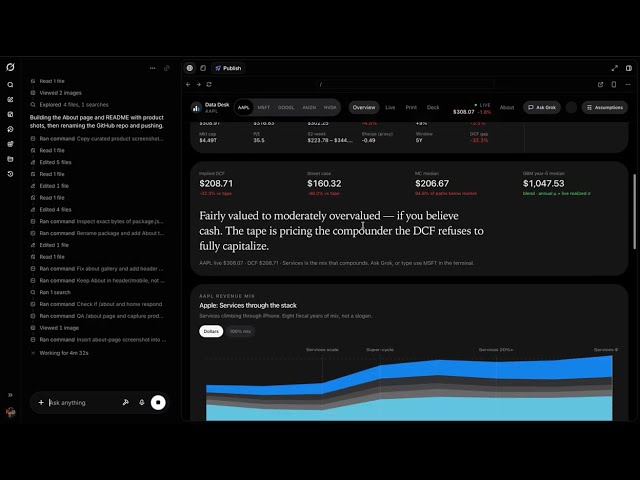Select the globe preview icon in top bar

pyautogui.click(x=190, y=68)
